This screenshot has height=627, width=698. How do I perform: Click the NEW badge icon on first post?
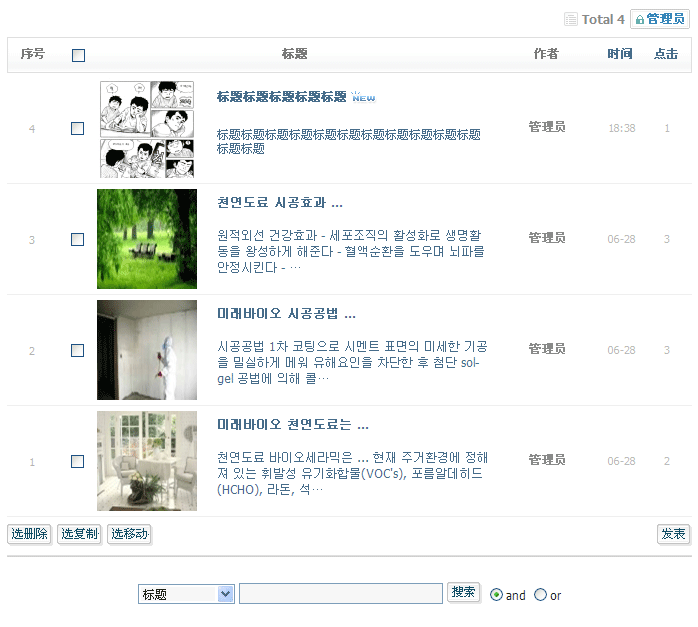click(x=363, y=97)
